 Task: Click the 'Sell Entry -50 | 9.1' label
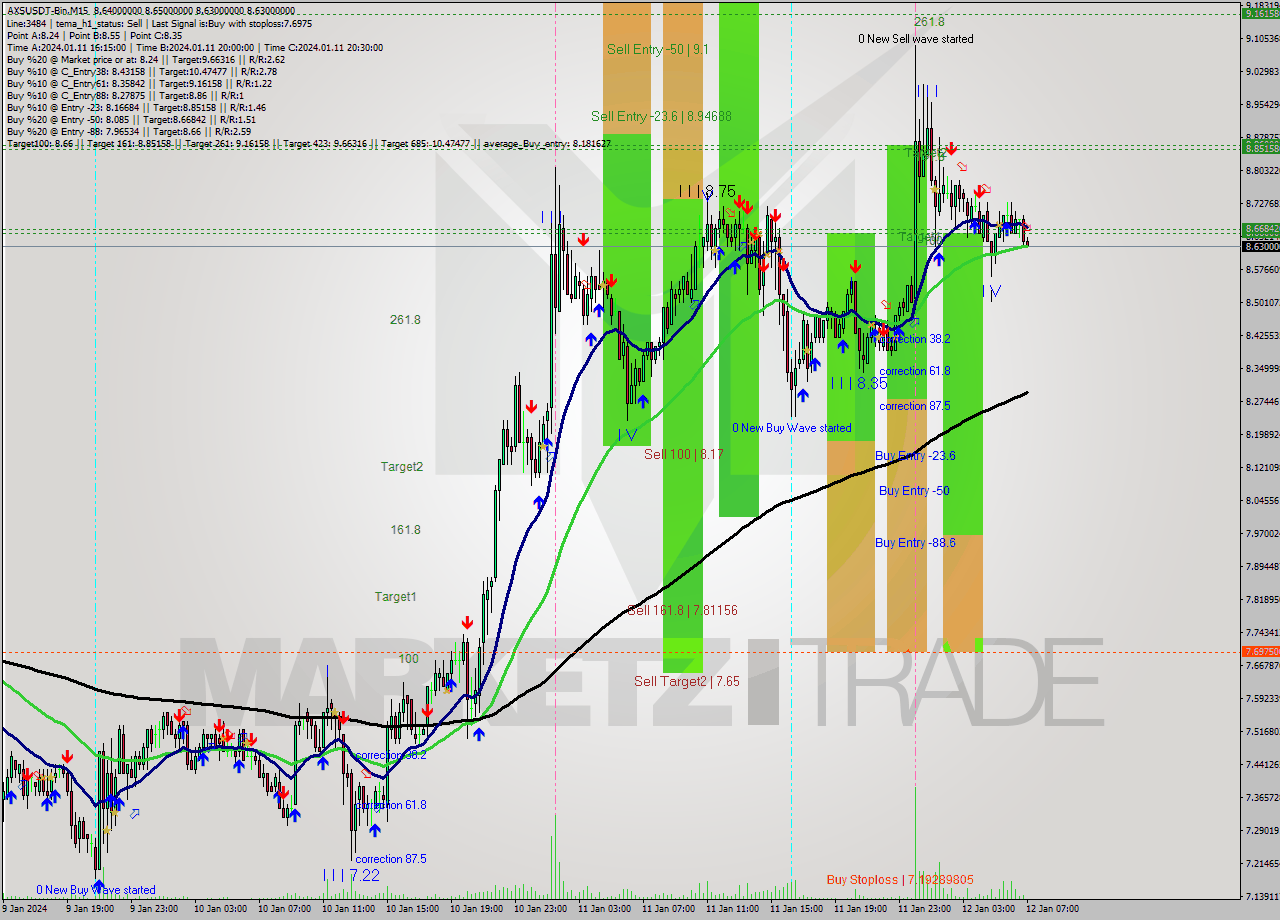658,49
